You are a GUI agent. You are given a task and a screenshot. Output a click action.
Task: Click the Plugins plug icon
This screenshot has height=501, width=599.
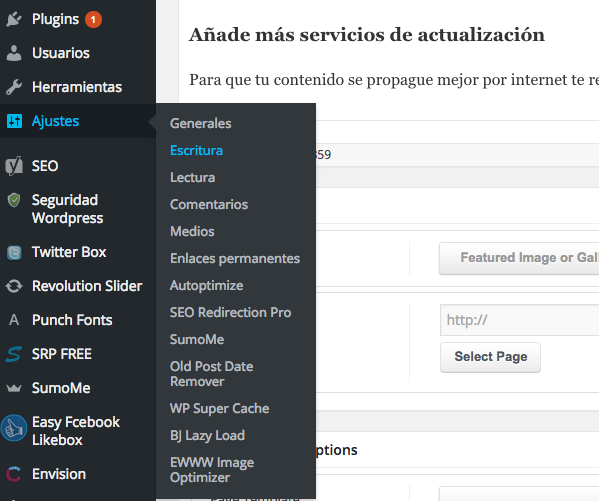point(14,19)
